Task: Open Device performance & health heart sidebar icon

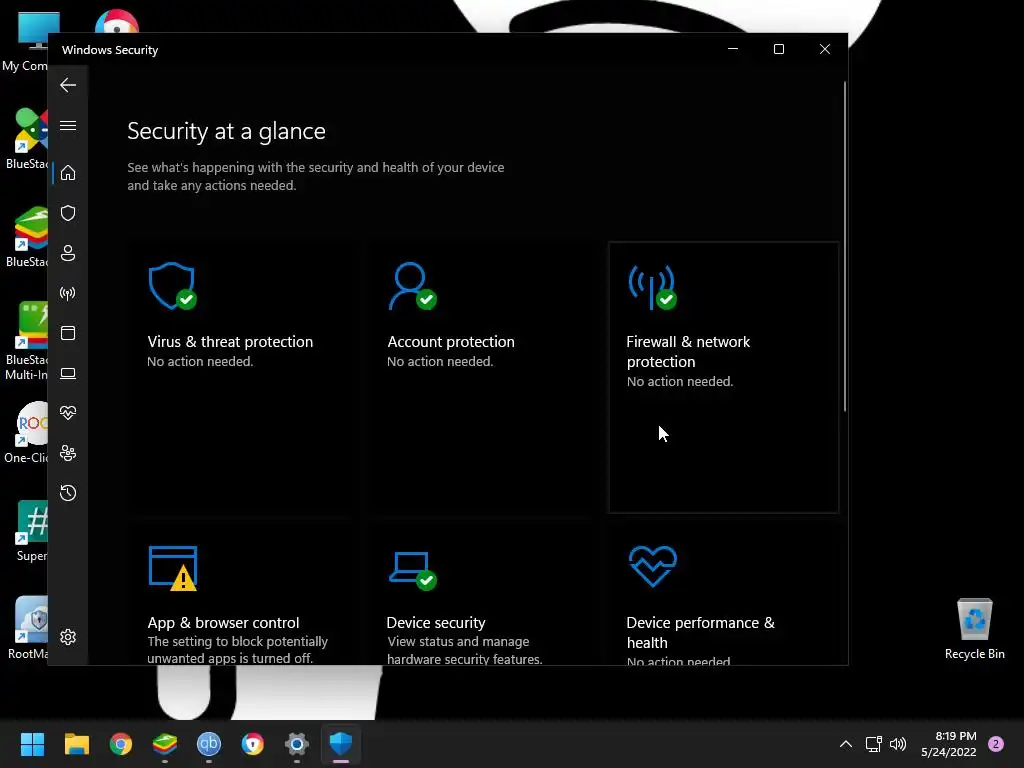Action: (x=68, y=413)
